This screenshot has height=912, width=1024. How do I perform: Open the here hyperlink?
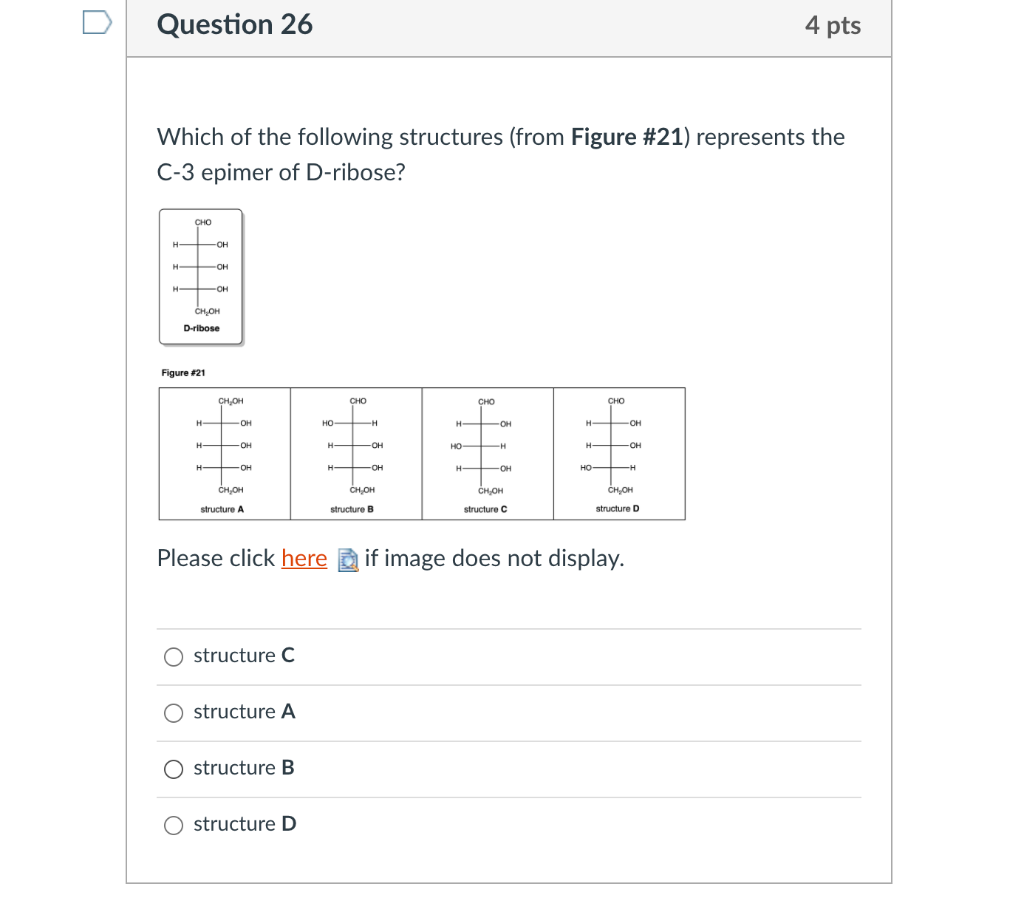coord(304,558)
